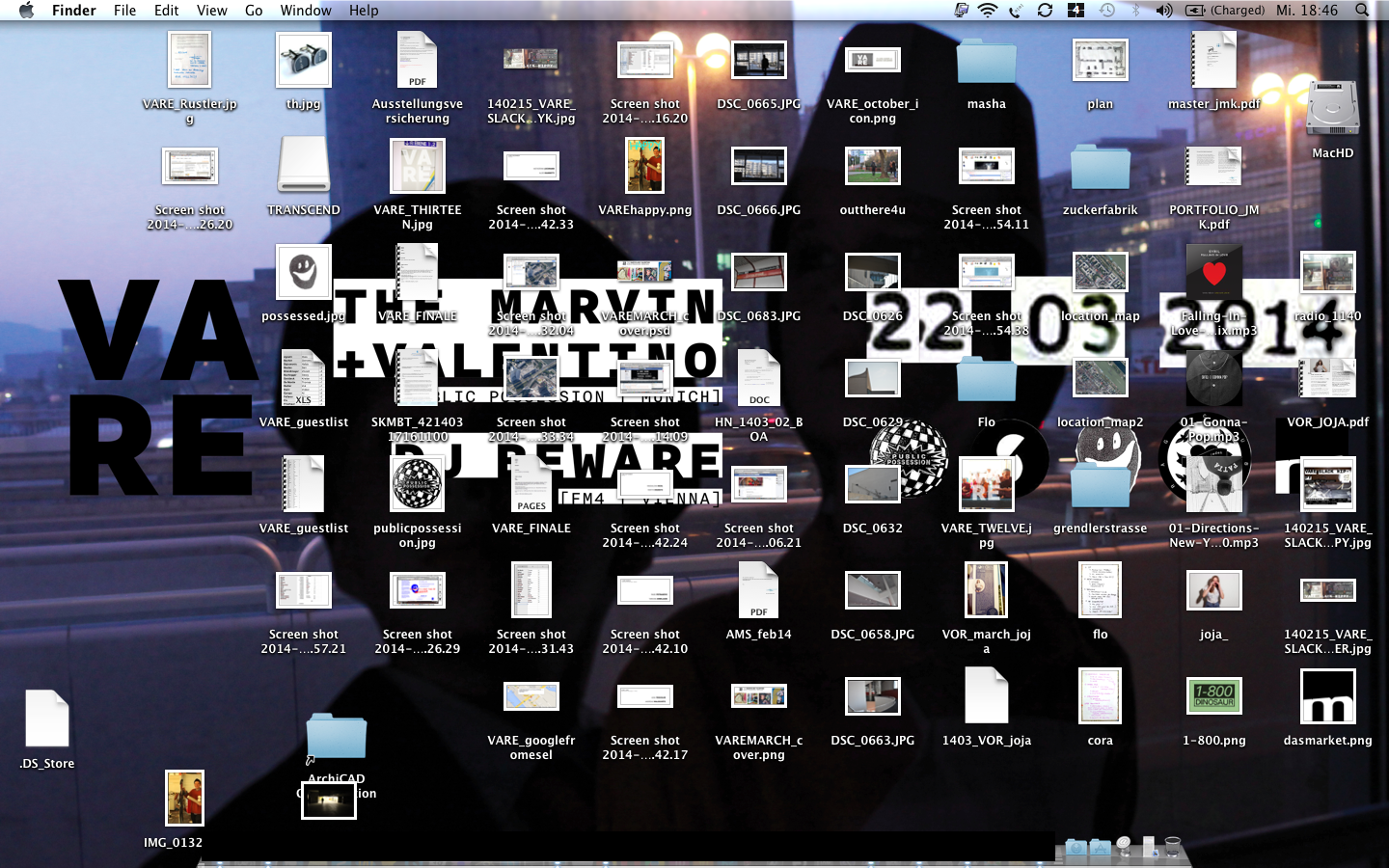The image size is (1389, 868).
Task: Click the clock showing Mi. 18:46
Action: point(1306,11)
